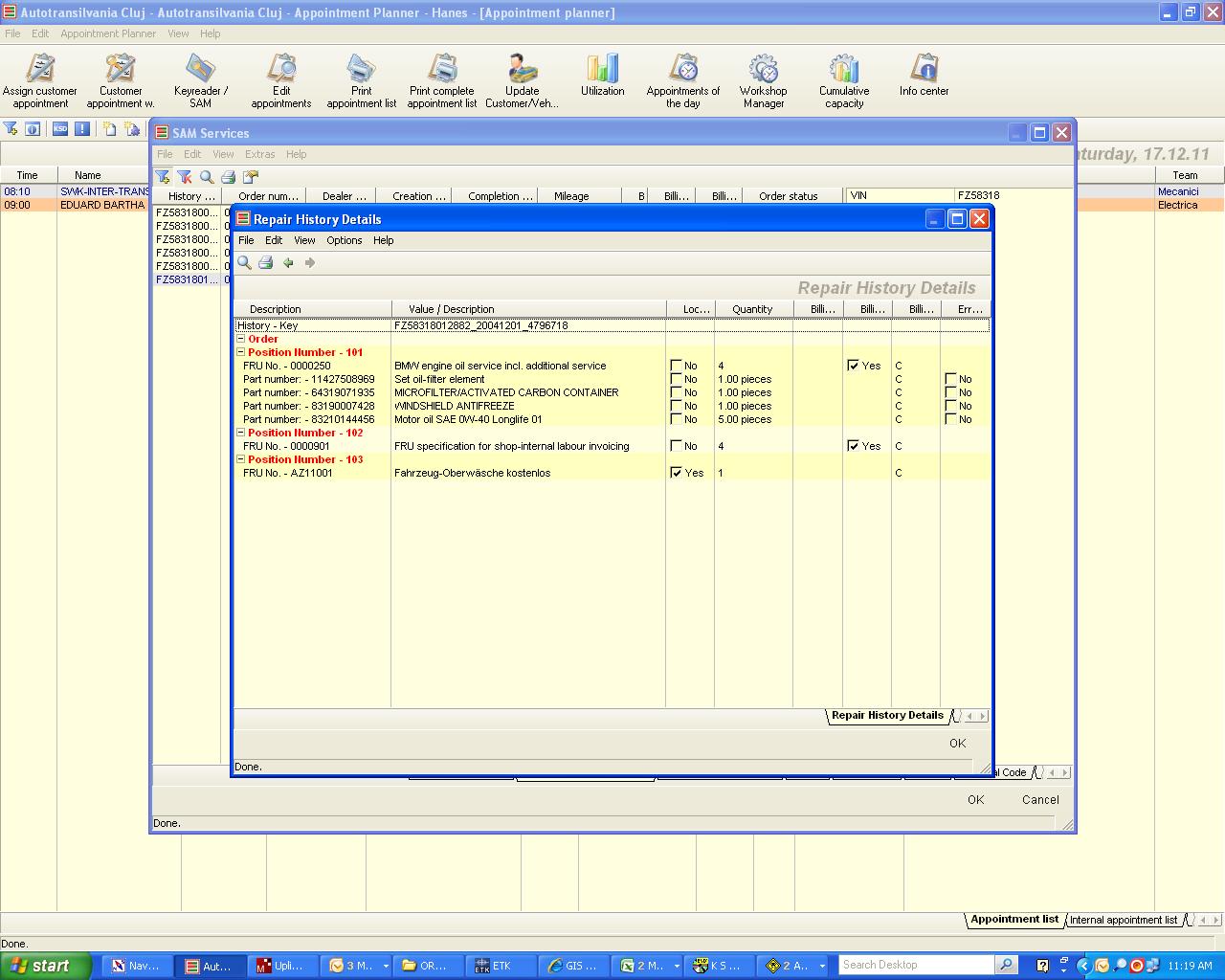Toggle Loc checkbox for MICROFILTER/ACTIVATED CARBON CONTAINER
The width and height of the screenshot is (1225, 980).
(x=677, y=392)
